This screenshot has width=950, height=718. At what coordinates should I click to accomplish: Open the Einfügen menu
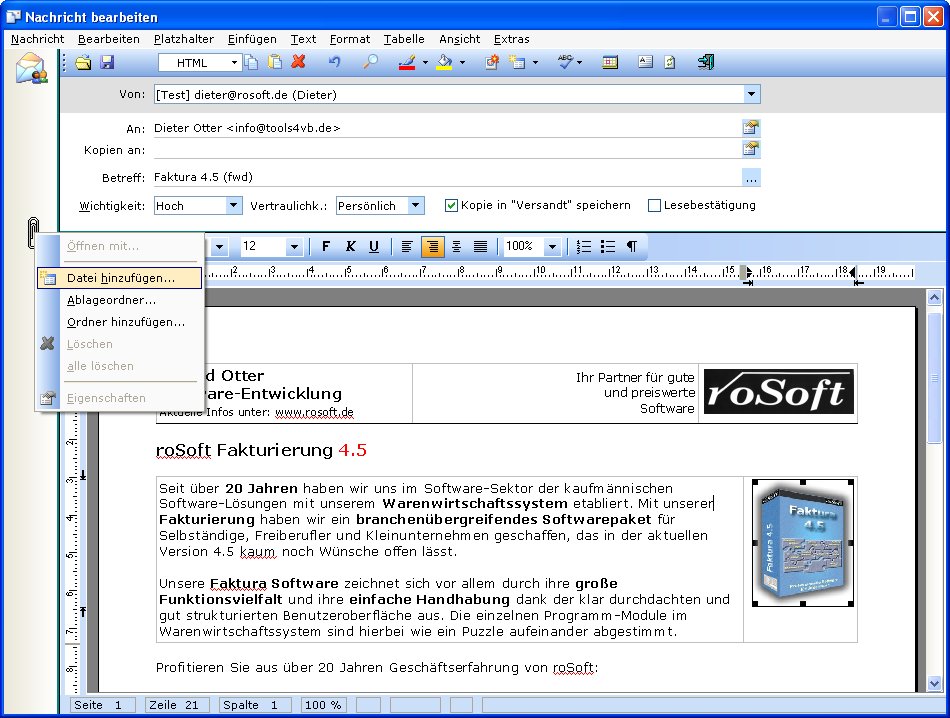(252, 39)
